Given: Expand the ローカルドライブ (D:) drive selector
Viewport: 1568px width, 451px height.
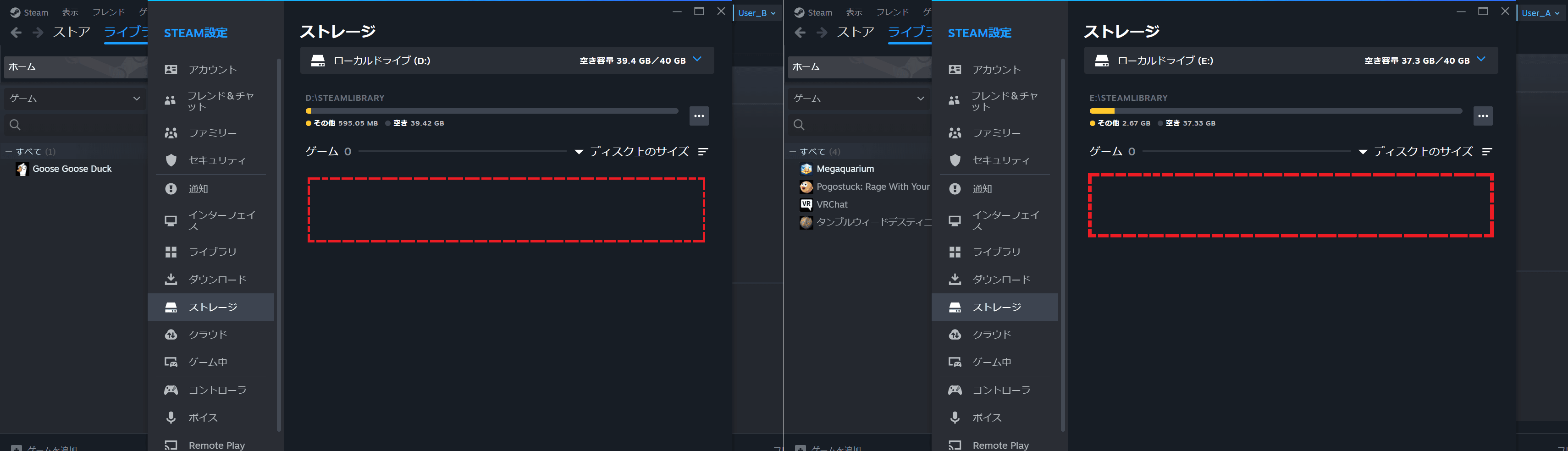Looking at the screenshot, I should coord(507,60).
